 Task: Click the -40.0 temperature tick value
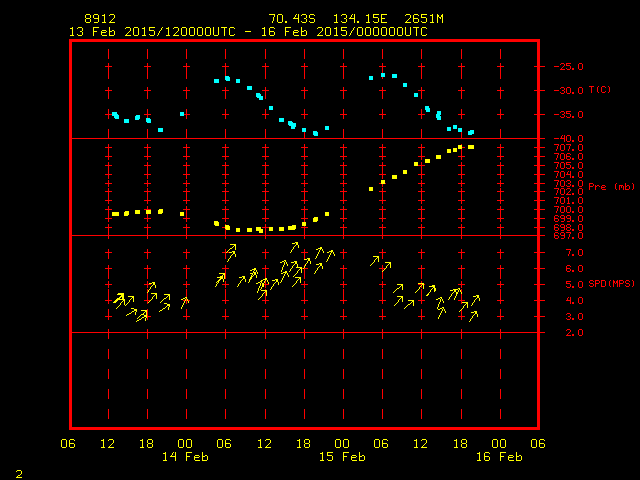point(568,139)
